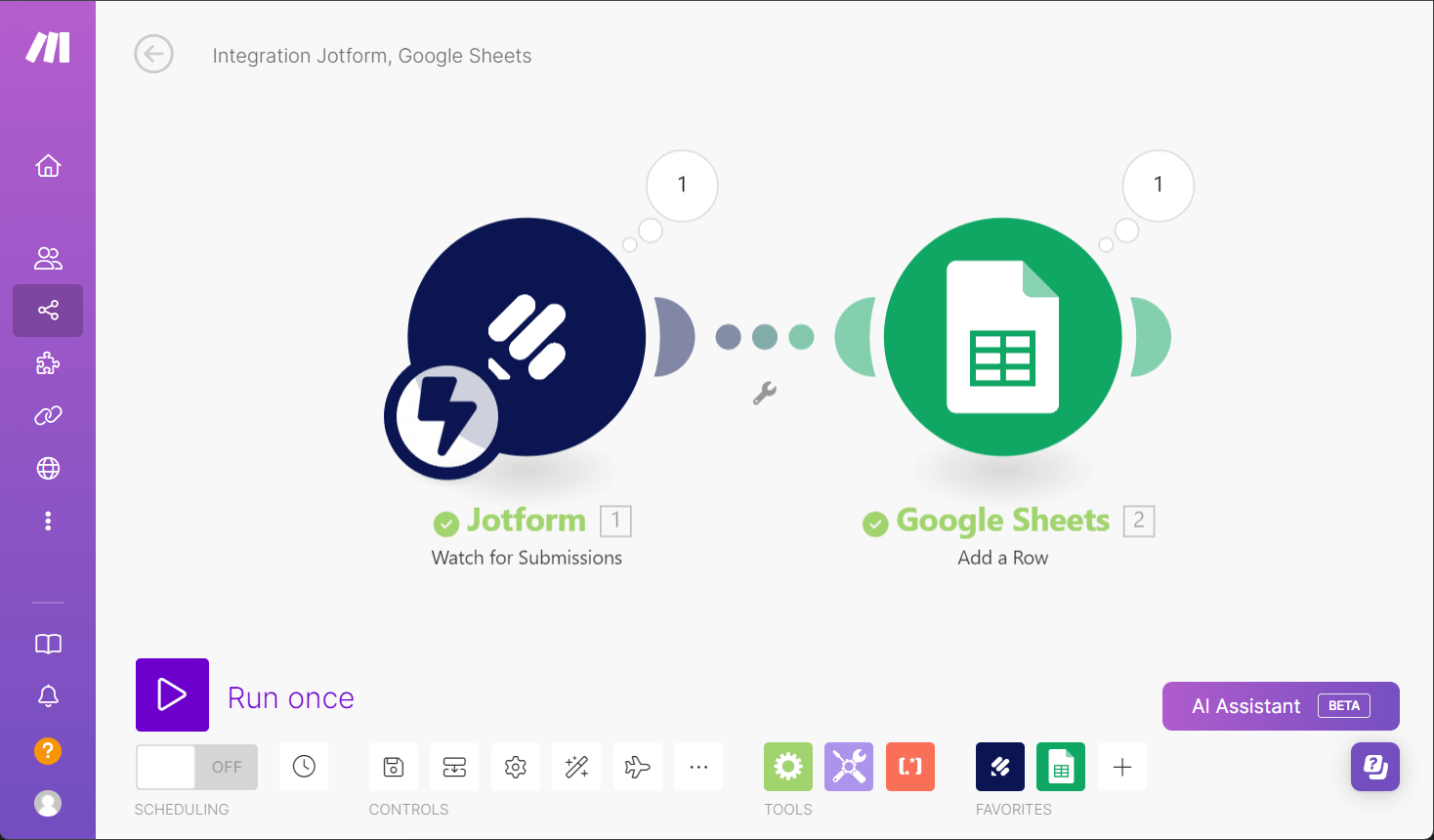This screenshot has height=840, width=1434.
Task: Click the Google Sheets module label
Action: pos(1003,521)
